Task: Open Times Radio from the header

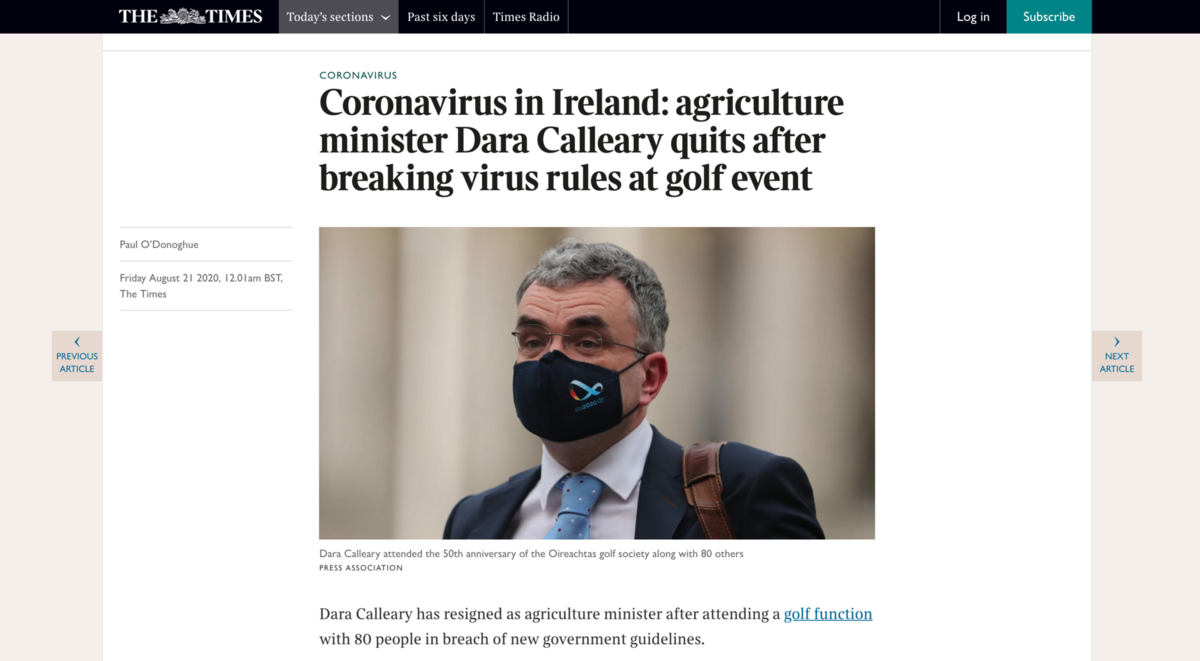Action: tap(526, 17)
